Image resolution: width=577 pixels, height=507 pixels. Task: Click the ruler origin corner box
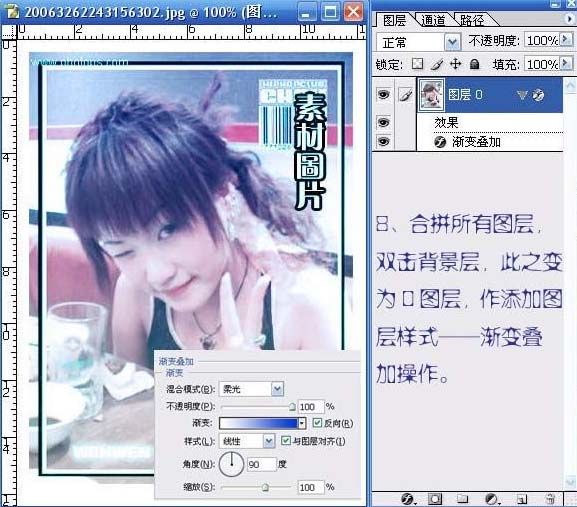coord(9,32)
